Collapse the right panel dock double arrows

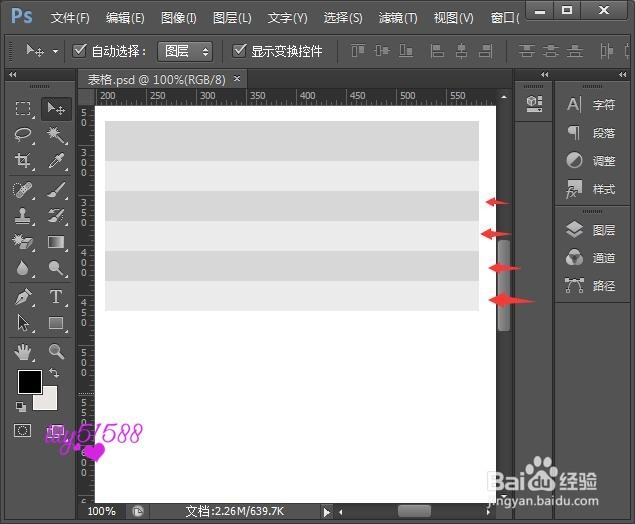point(623,75)
